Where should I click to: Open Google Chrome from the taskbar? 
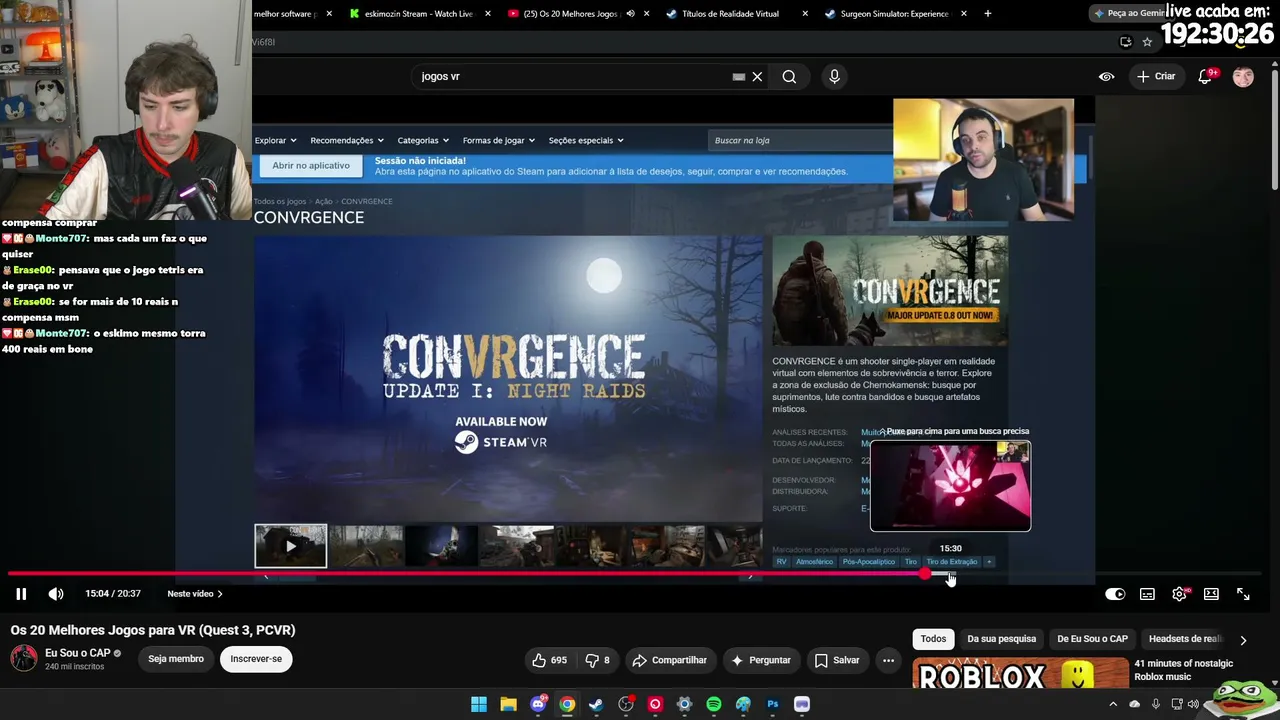click(567, 704)
